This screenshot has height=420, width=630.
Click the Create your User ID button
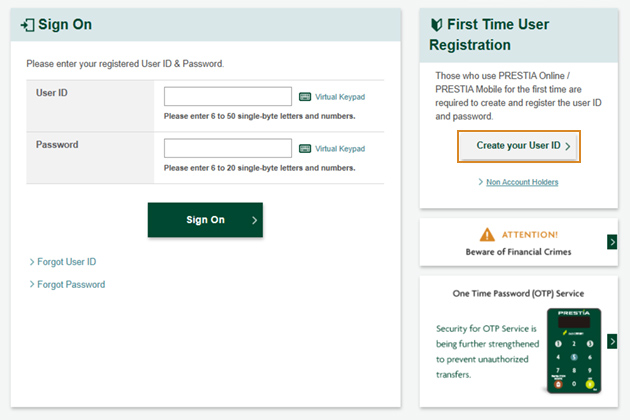(x=519, y=146)
